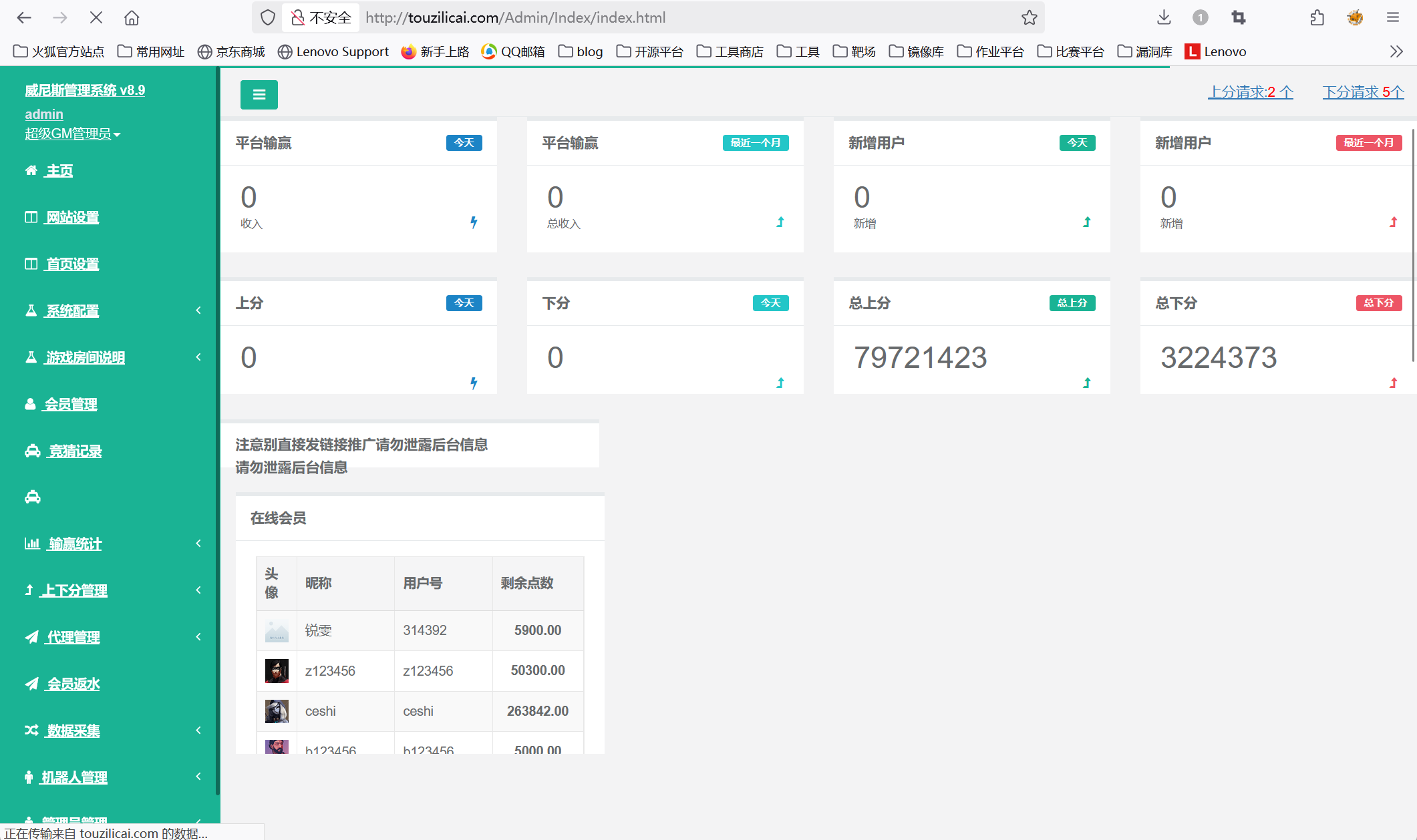Click 上分请求 2个 link
This screenshot has width=1417, height=840.
1250,92
